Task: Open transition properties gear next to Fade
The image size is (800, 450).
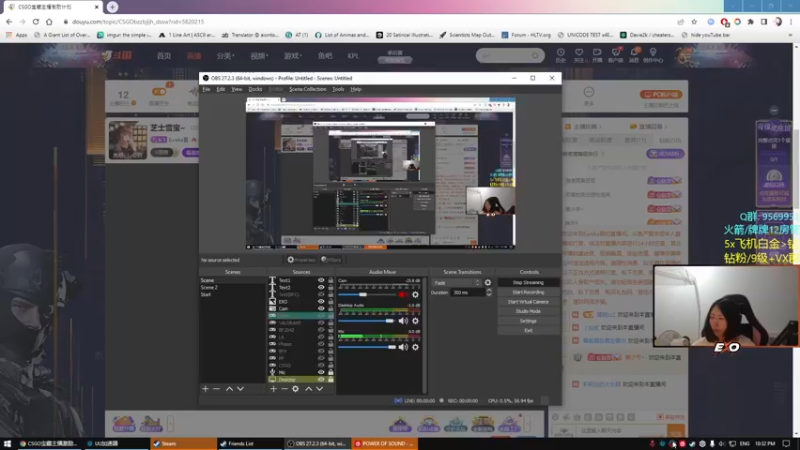Action: coord(488,283)
